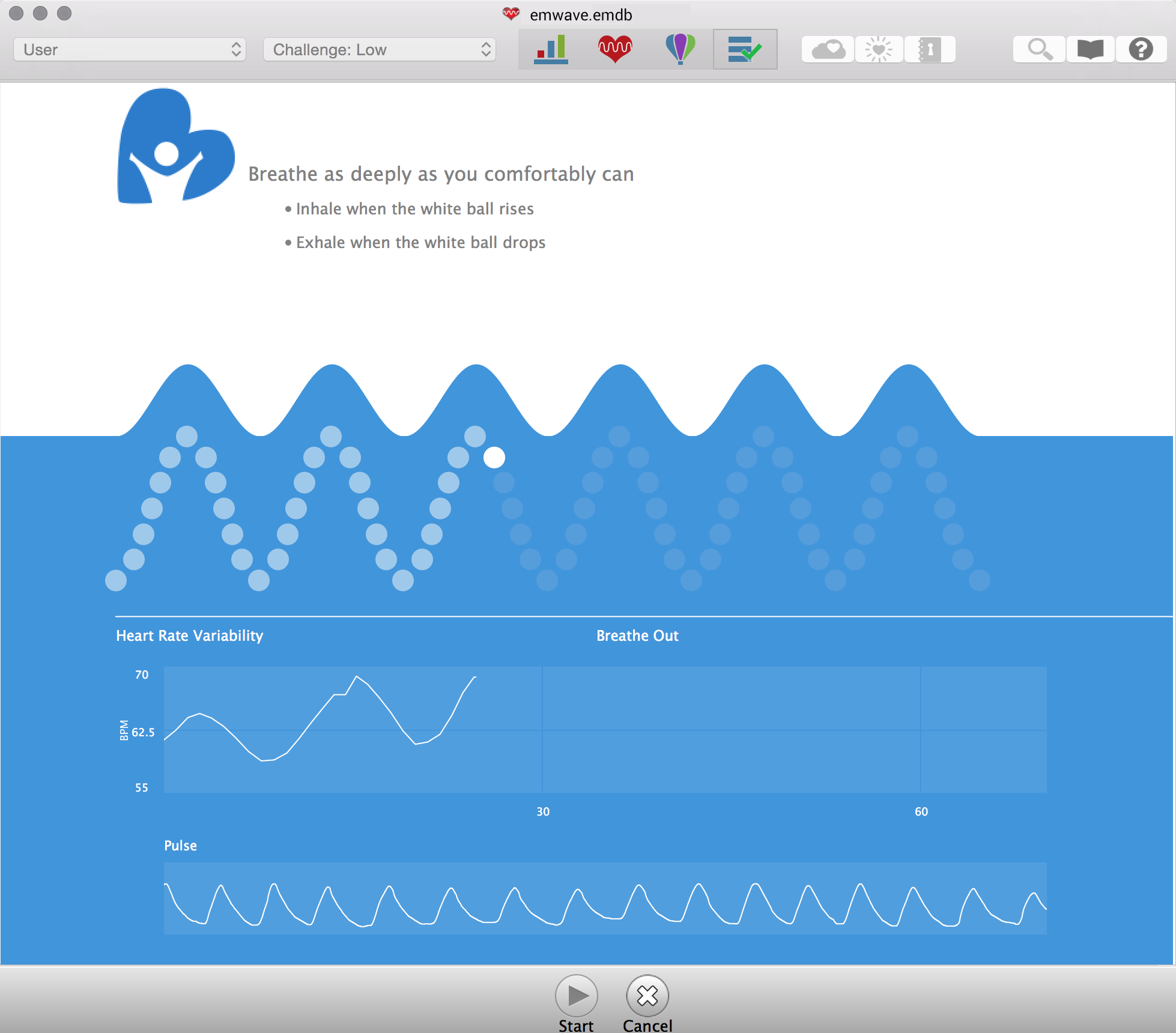Open the bar chart progress view
1176x1033 pixels.
(551, 49)
